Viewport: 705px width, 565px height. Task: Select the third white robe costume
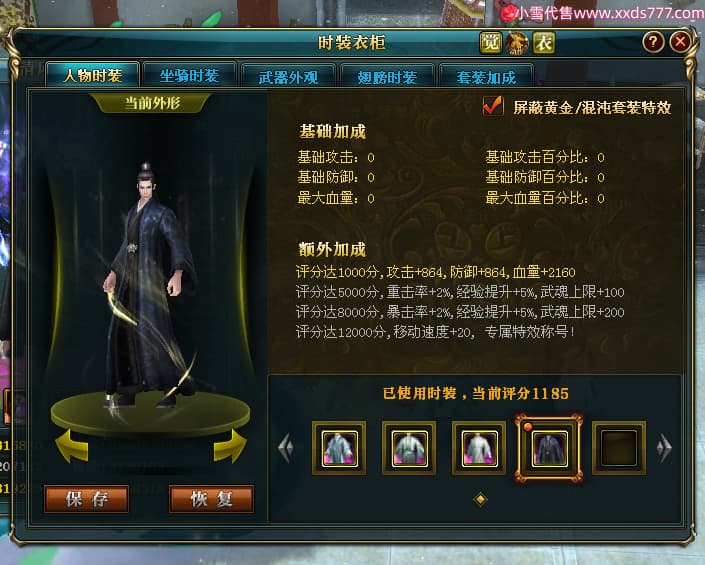[x=479, y=448]
